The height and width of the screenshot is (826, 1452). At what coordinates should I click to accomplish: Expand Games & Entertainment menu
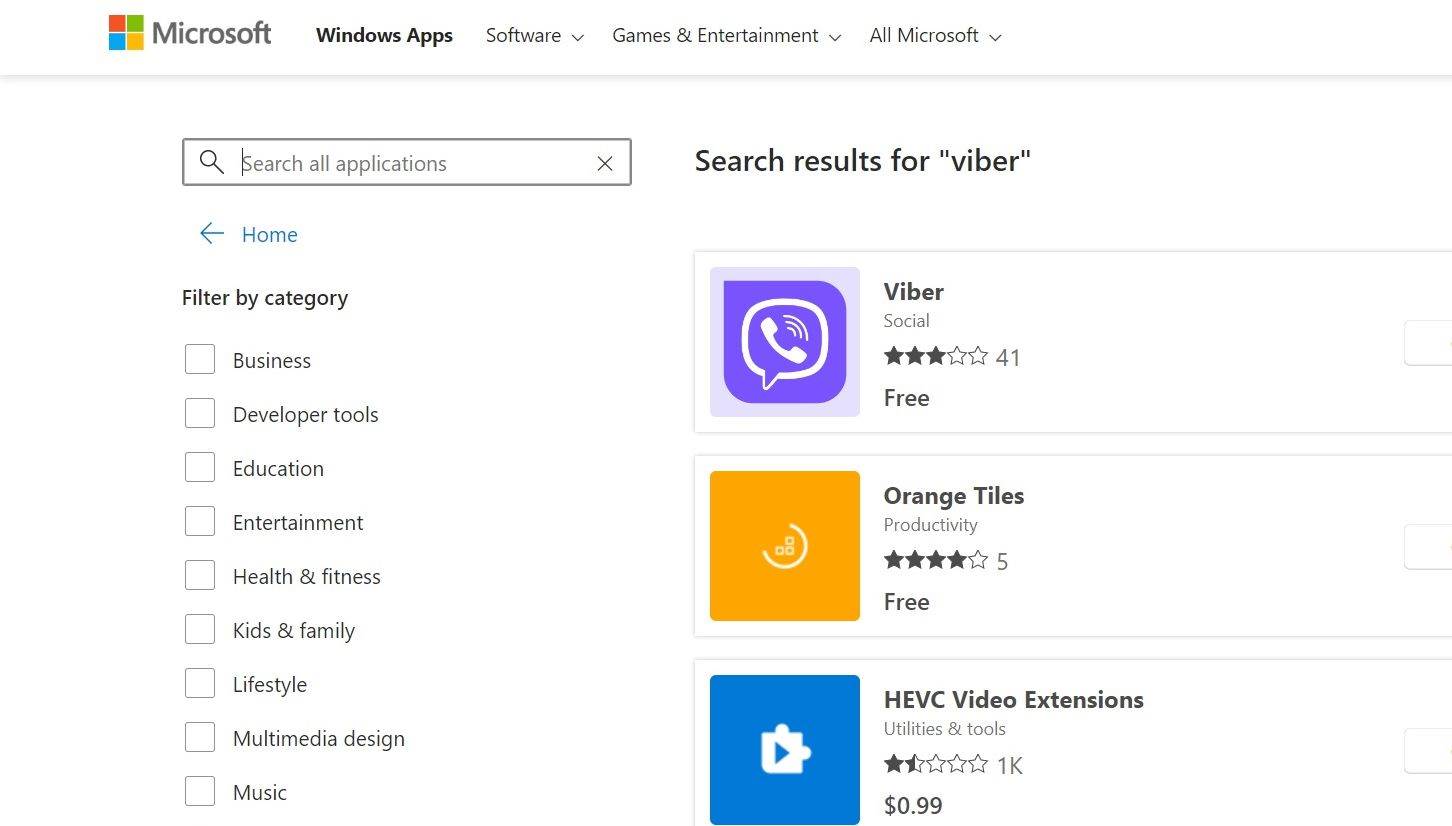point(727,35)
